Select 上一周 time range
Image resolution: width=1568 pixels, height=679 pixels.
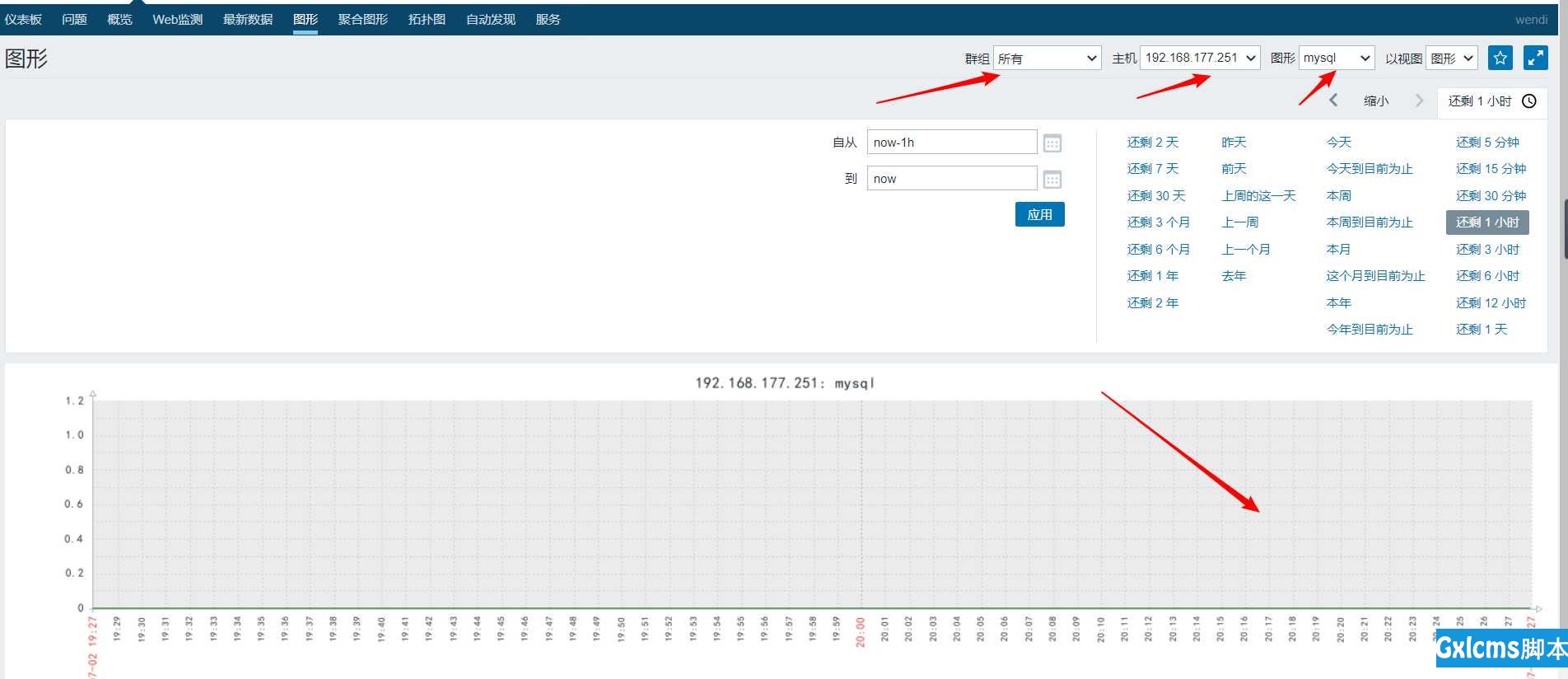(1240, 222)
